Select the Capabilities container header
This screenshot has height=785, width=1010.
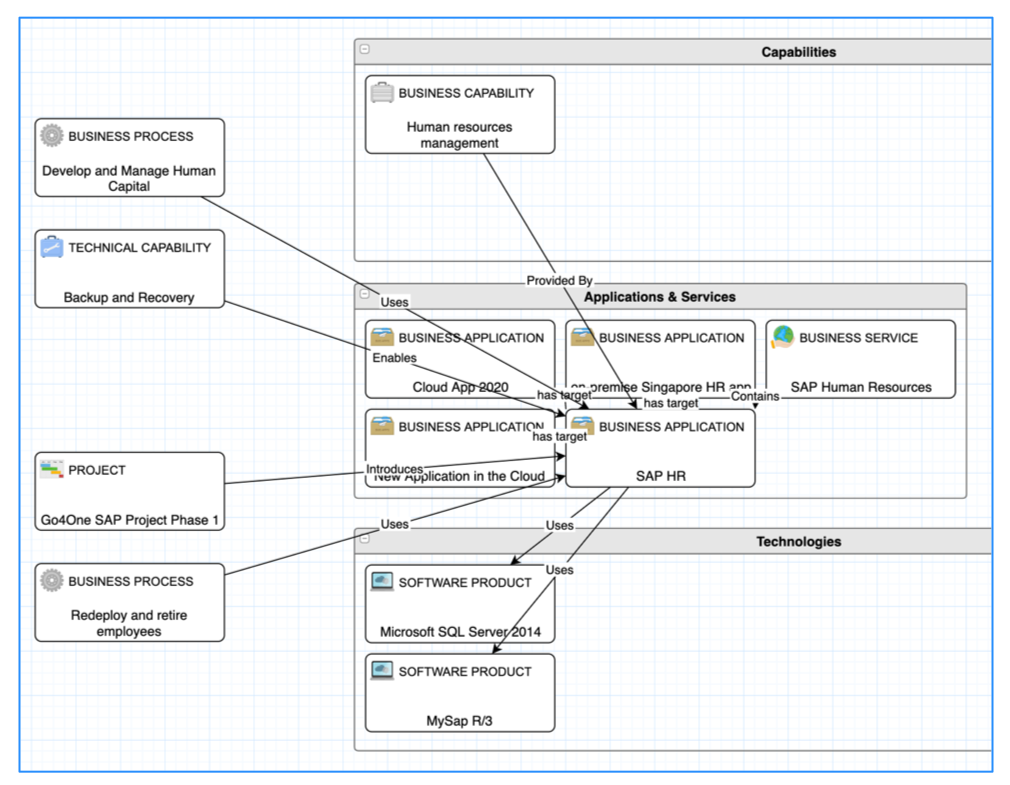pos(673,52)
